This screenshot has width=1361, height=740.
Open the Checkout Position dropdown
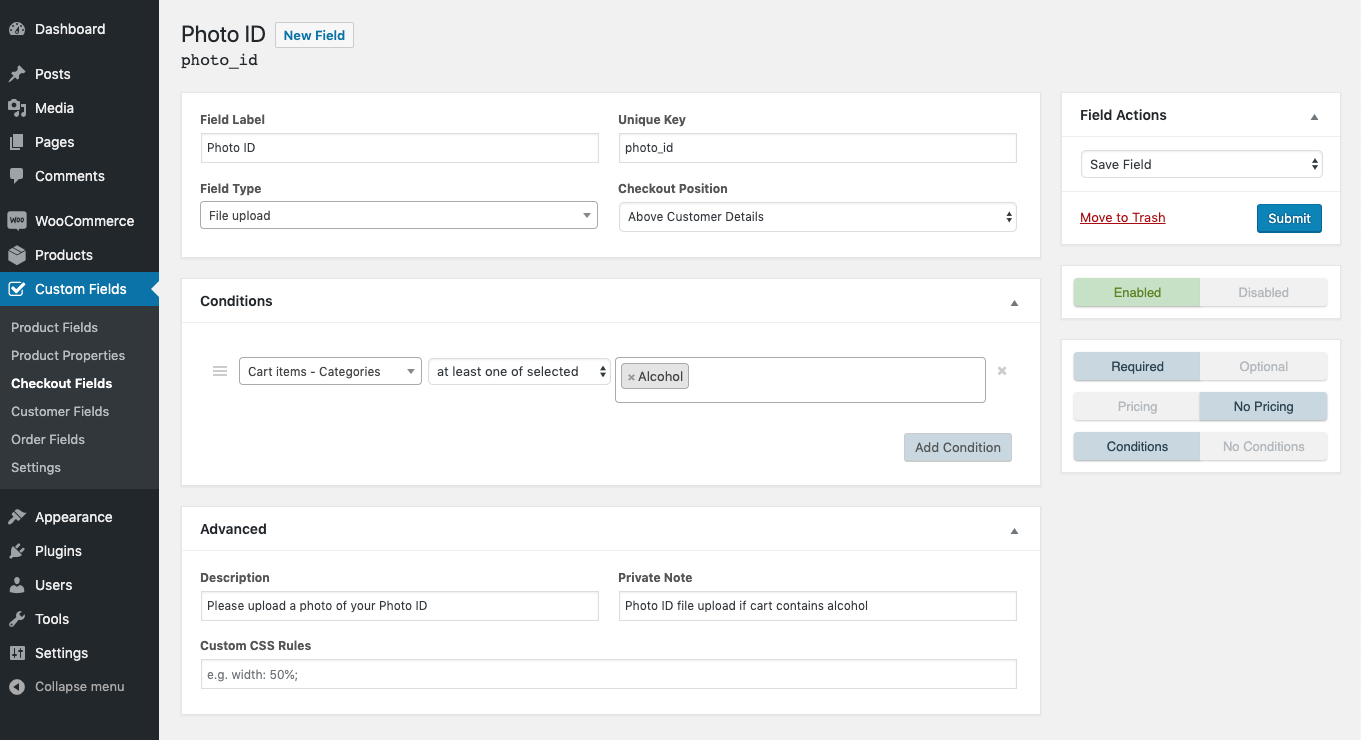817,216
